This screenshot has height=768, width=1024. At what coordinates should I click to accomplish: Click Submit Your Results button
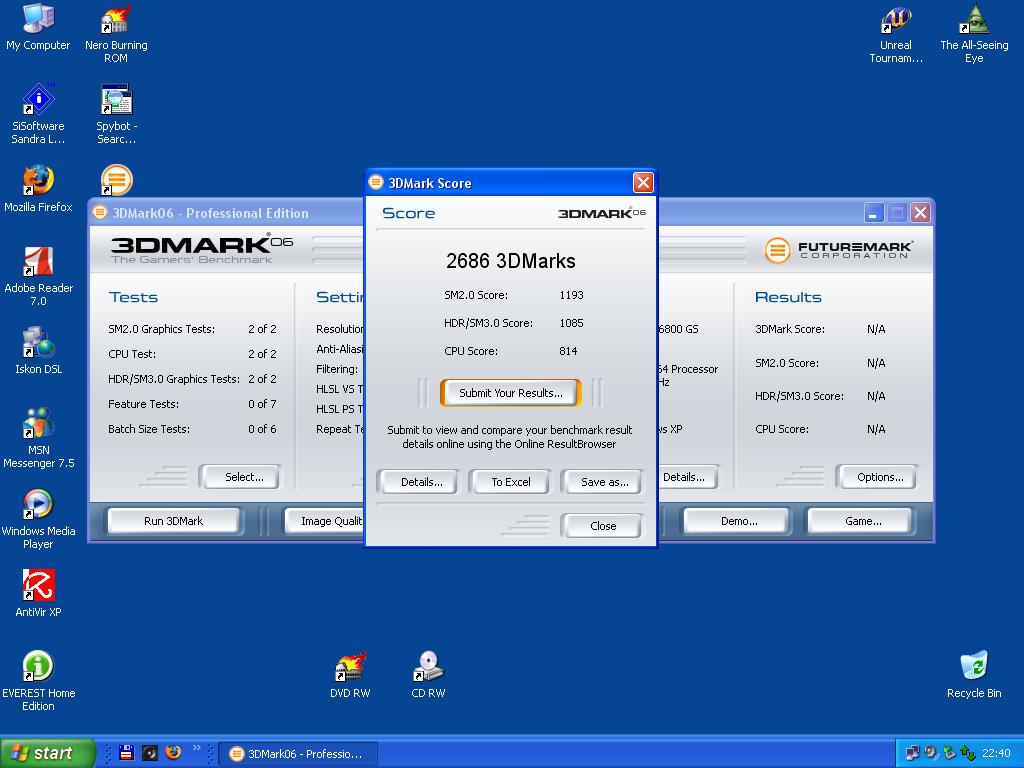510,393
